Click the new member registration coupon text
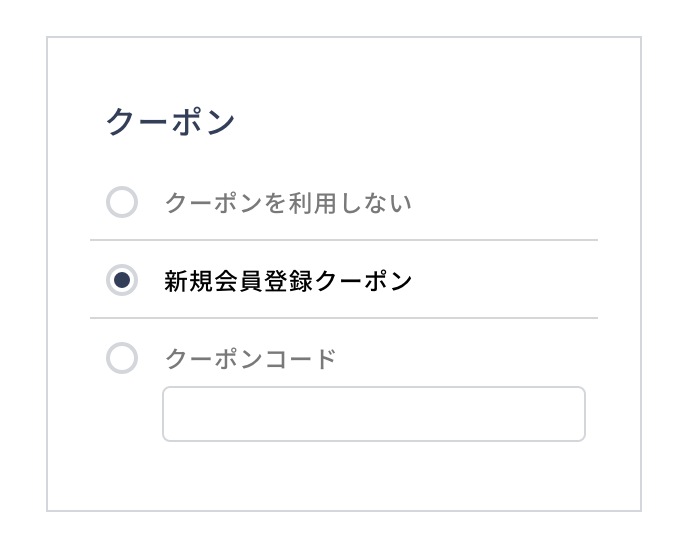 (288, 281)
